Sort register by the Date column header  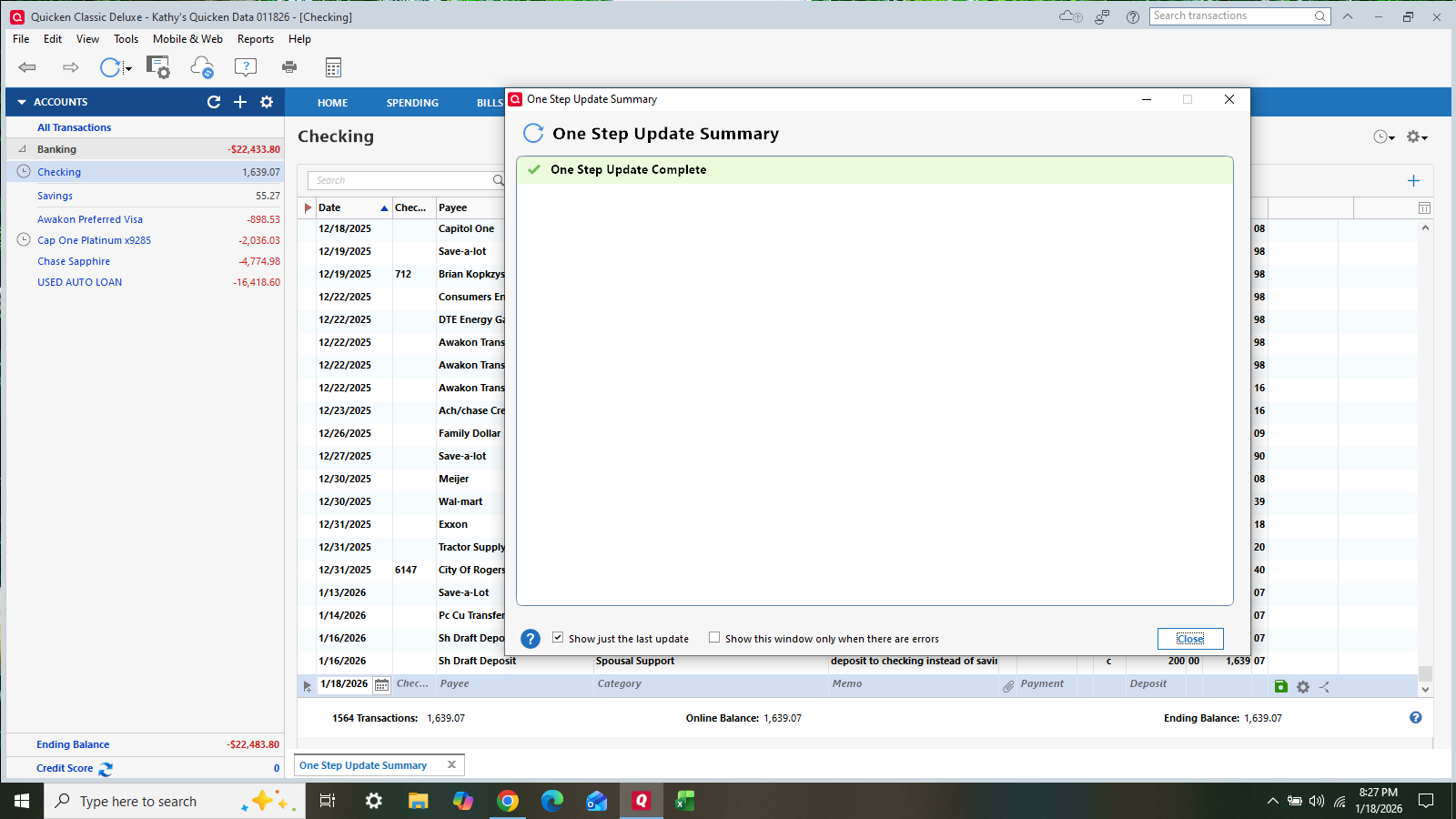pyautogui.click(x=353, y=207)
